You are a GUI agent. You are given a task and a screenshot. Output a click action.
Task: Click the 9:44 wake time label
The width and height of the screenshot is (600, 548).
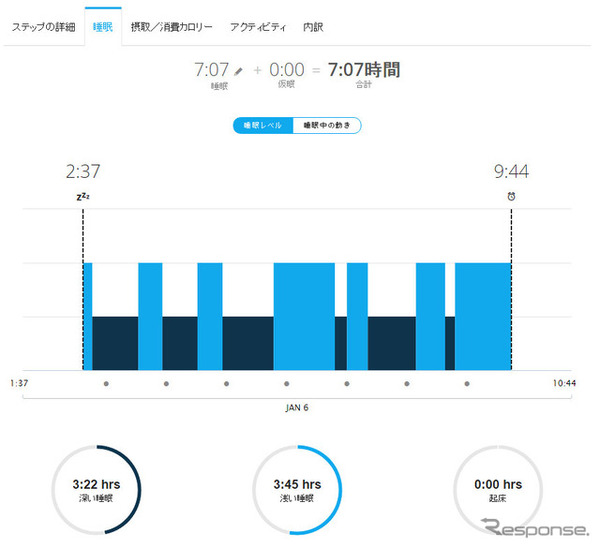(x=511, y=171)
